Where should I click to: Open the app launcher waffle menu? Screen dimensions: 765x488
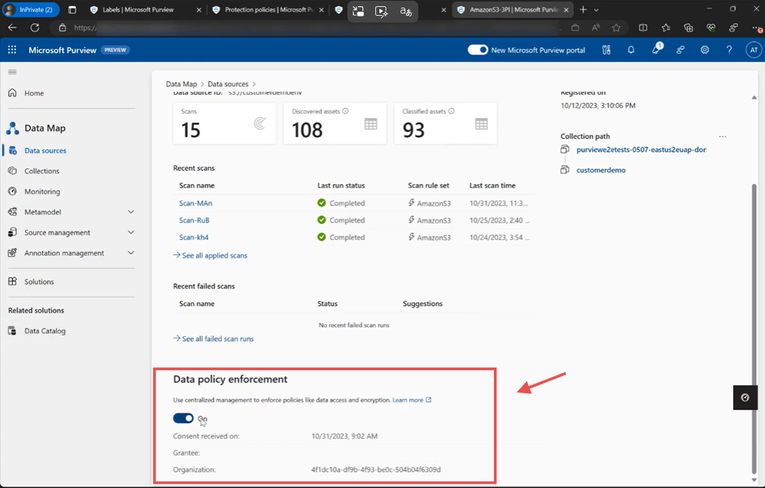coord(12,49)
